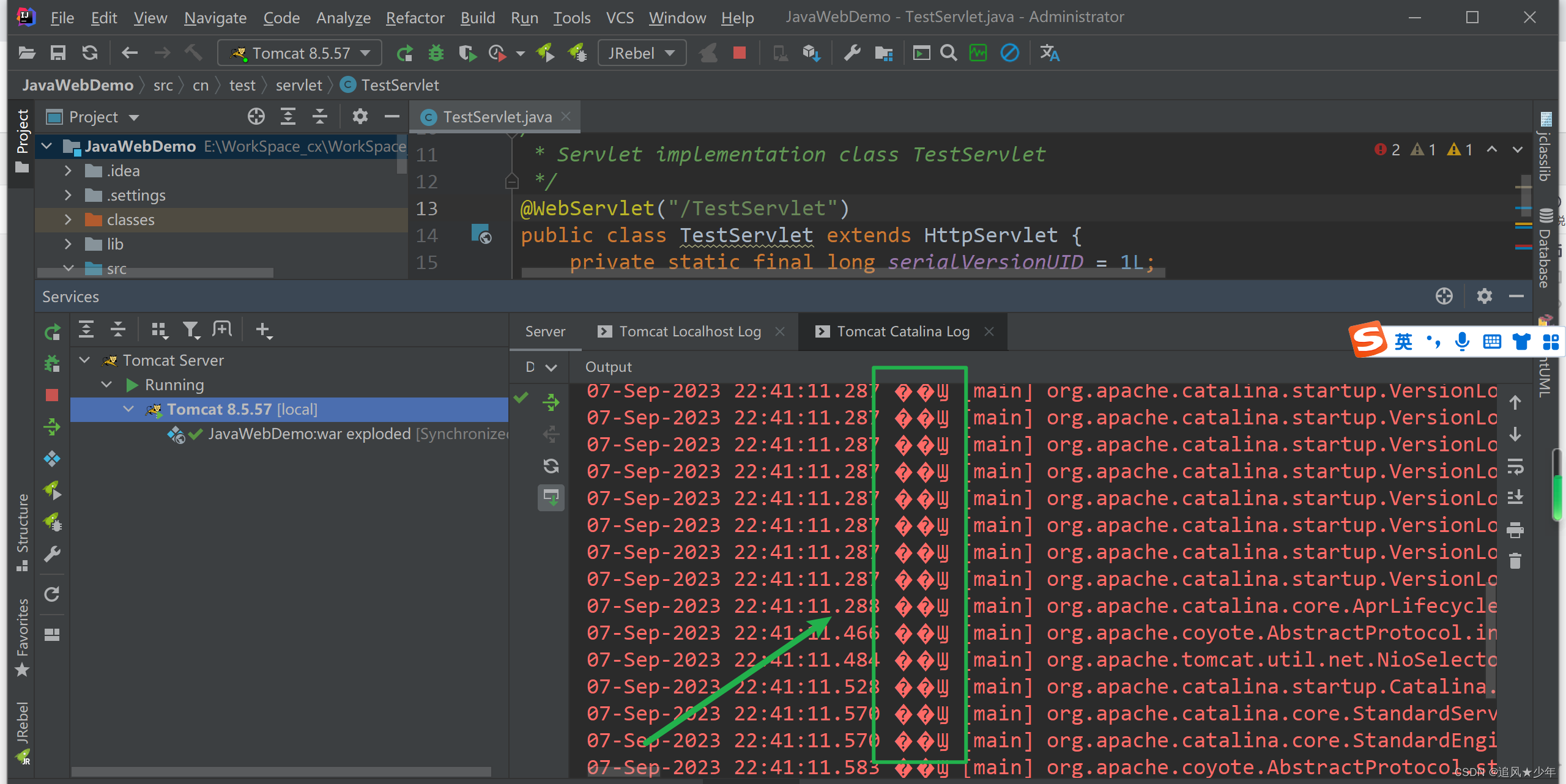Open the JRebel dropdown in toolbar

[x=641, y=53]
